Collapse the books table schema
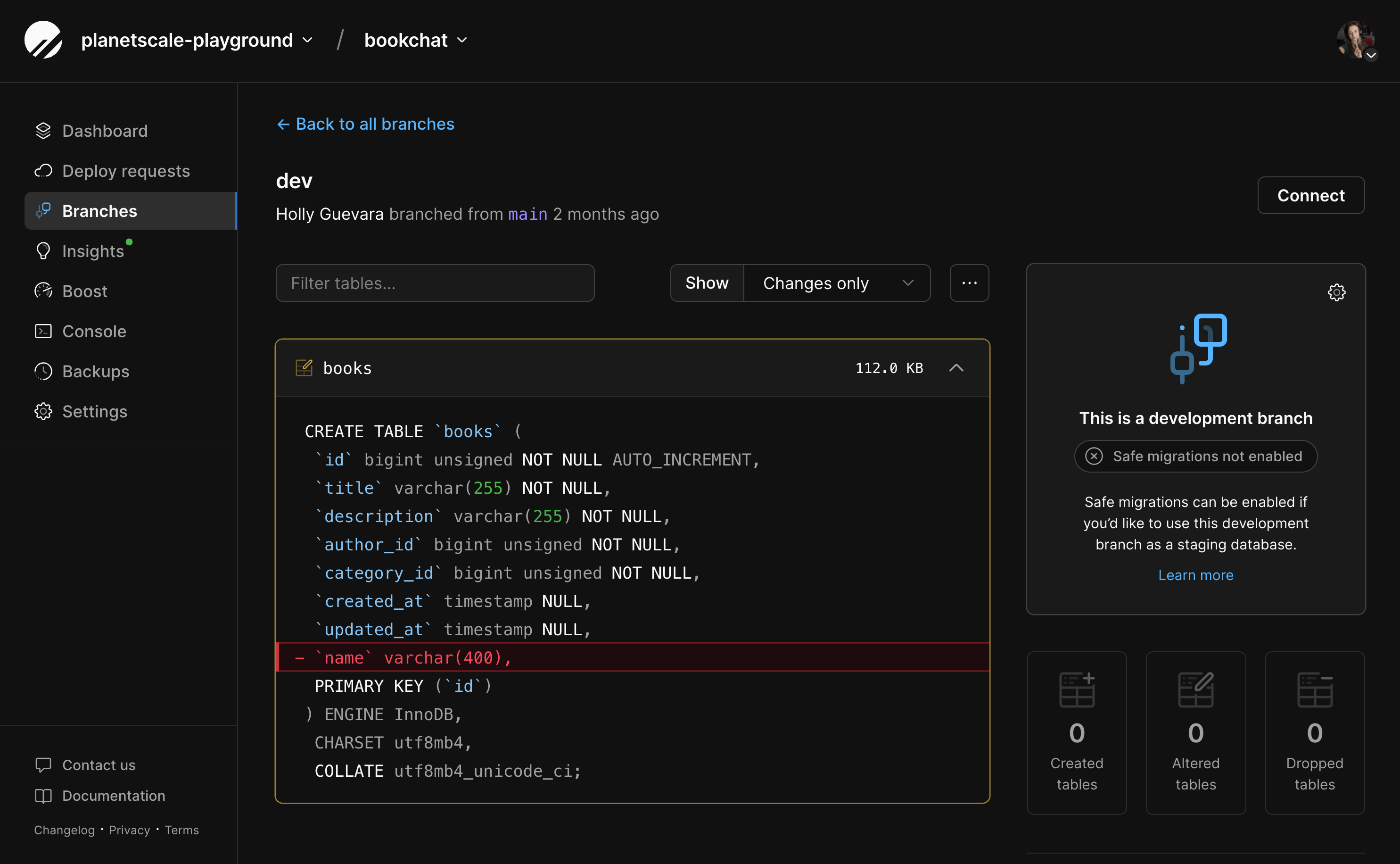The width and height of the screenshot is (1400, 864). [956, 367]
